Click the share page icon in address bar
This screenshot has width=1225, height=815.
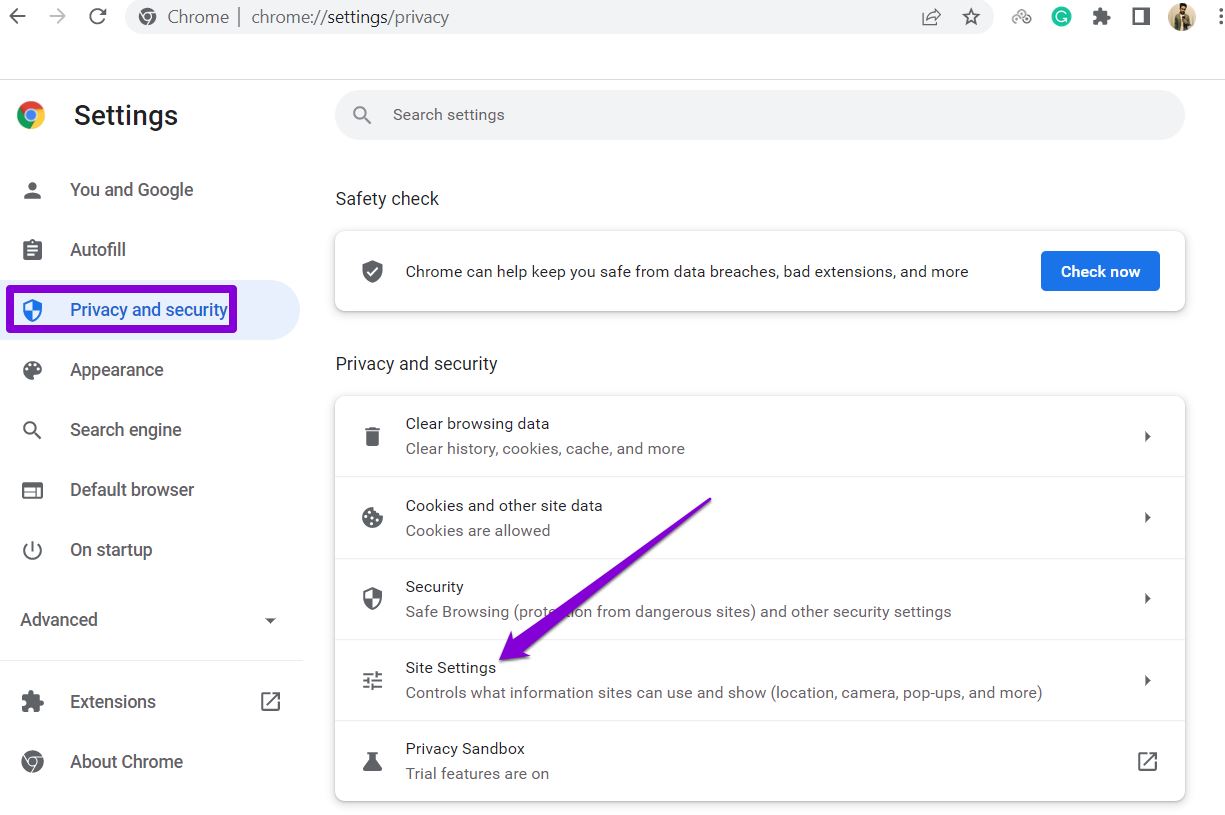point(931,17)
